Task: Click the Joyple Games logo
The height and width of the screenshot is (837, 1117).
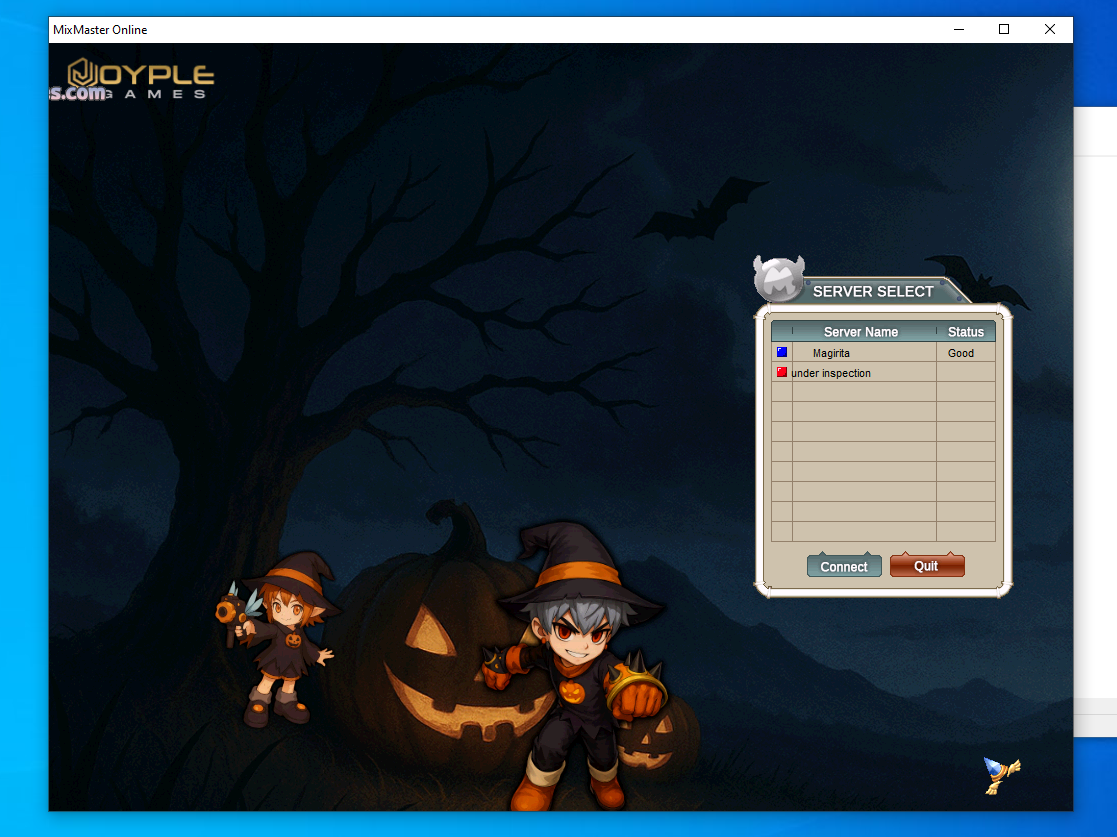Action: point(140,78)
